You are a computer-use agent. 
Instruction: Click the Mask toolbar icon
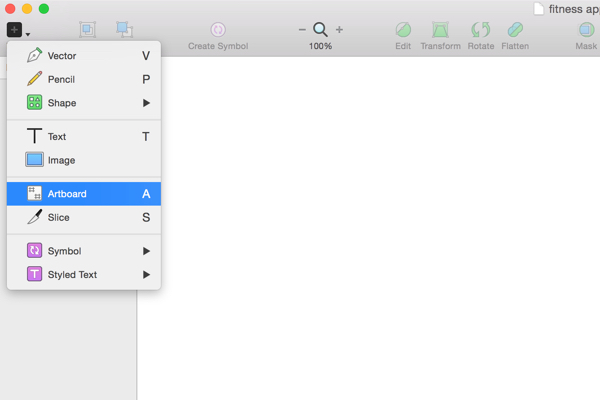[x=586, y=29]
